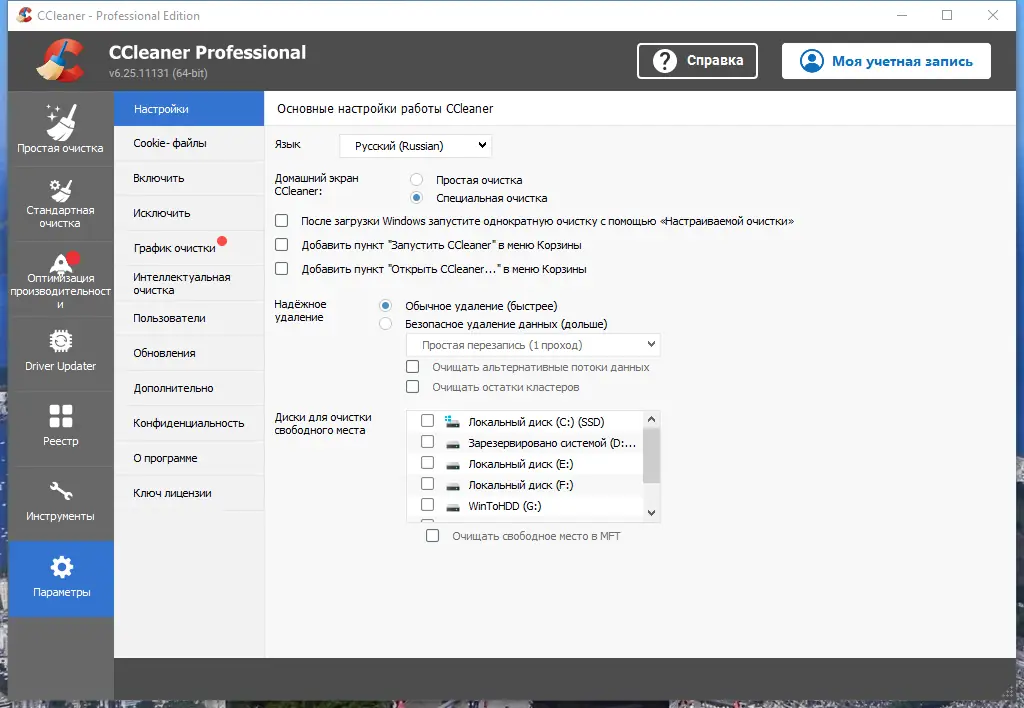
Task: Select the Параметры gear icon
Action: coord(61,567)
